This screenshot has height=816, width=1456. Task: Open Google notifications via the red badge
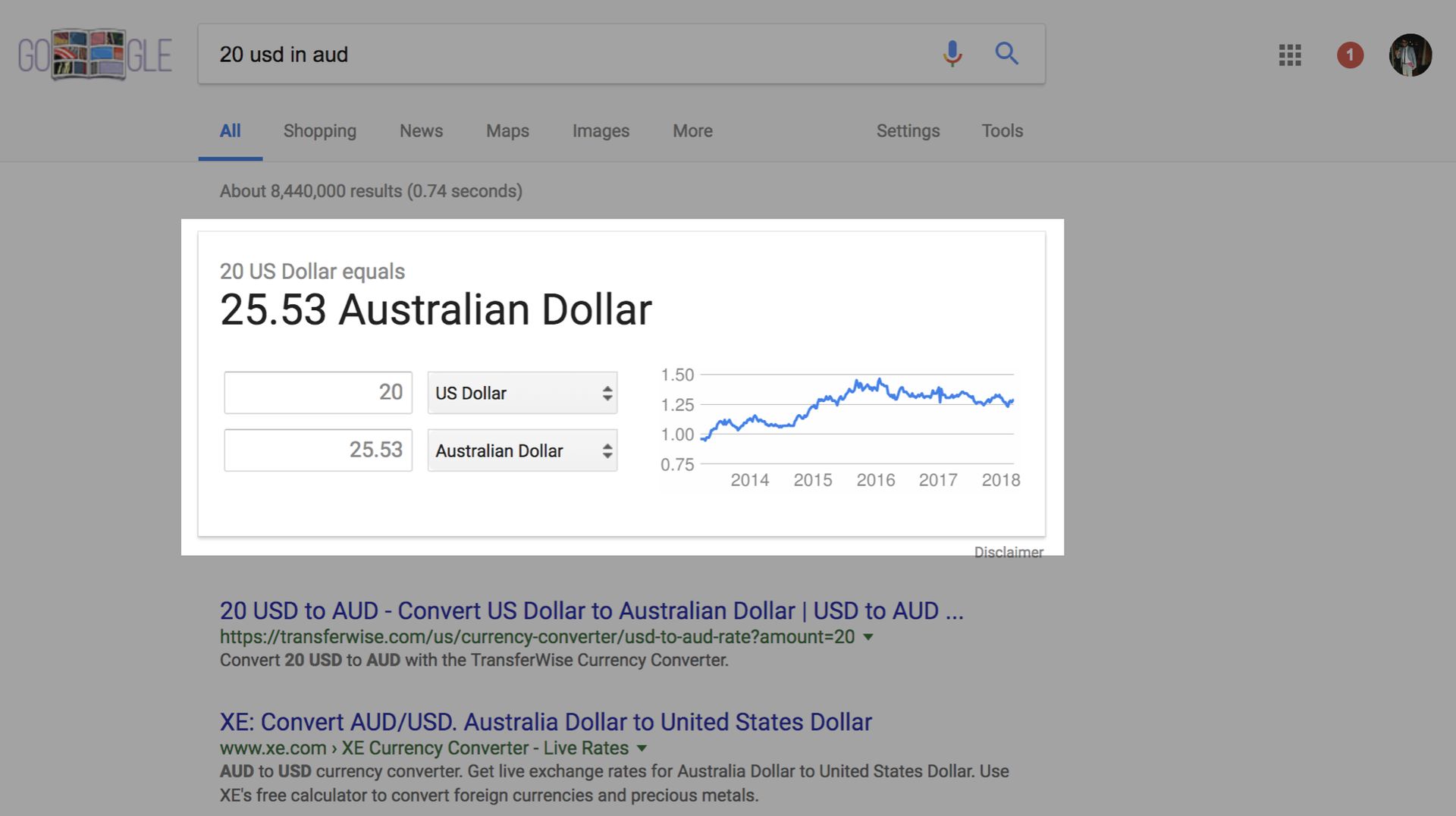[x=1351, y=55]
